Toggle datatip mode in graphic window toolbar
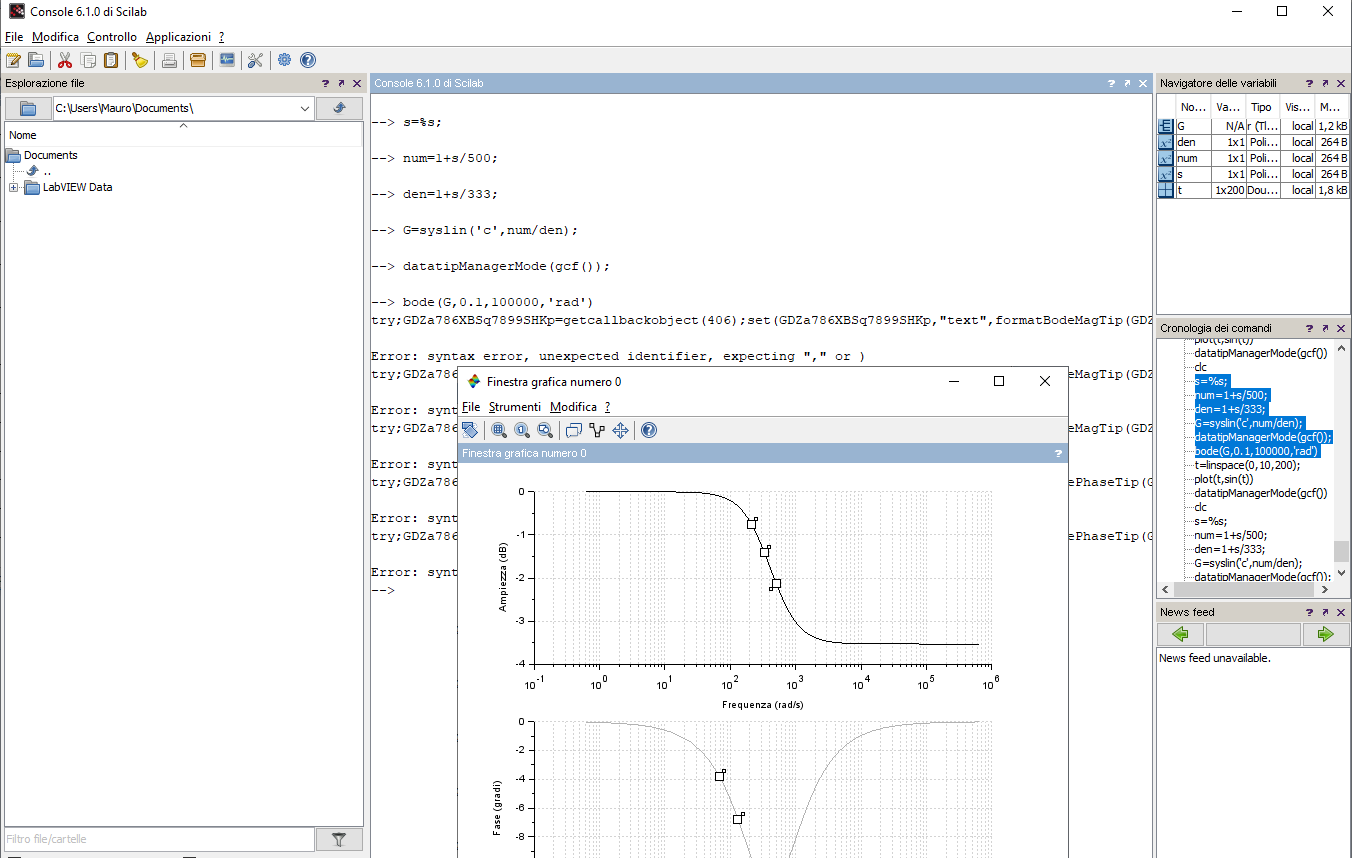This screenshot has width=1352, height=858. point(573,430)
